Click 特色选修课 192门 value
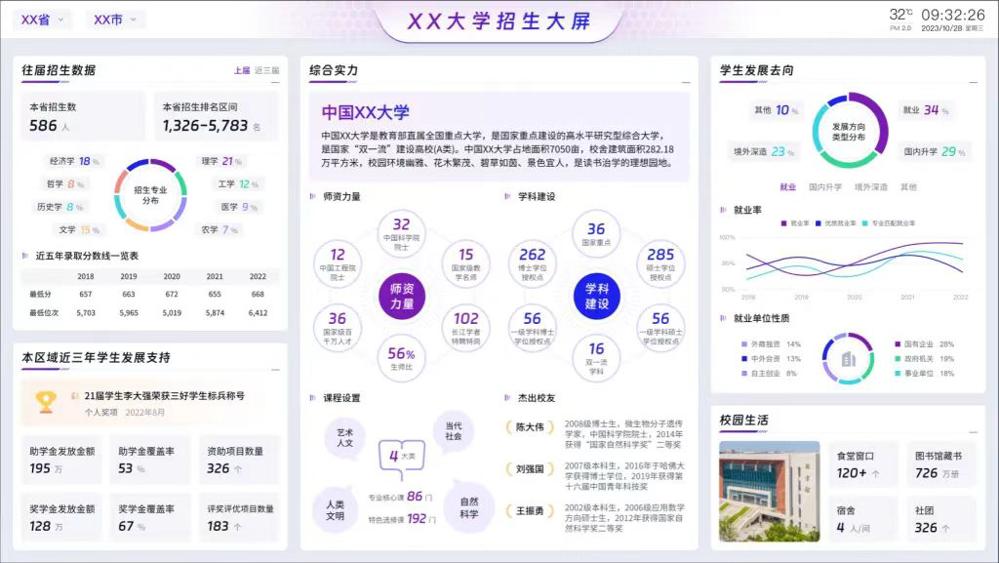The width and height of the screenshot is (999, 563). point(417,519)
